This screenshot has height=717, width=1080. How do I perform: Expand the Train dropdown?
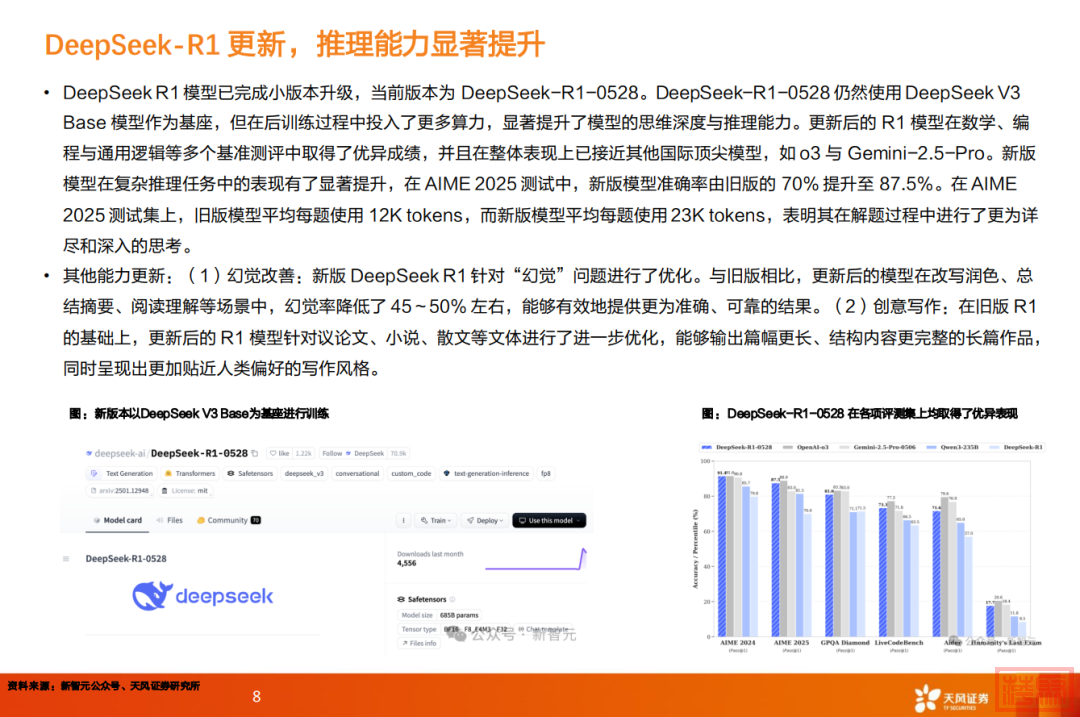click(436, 521)
